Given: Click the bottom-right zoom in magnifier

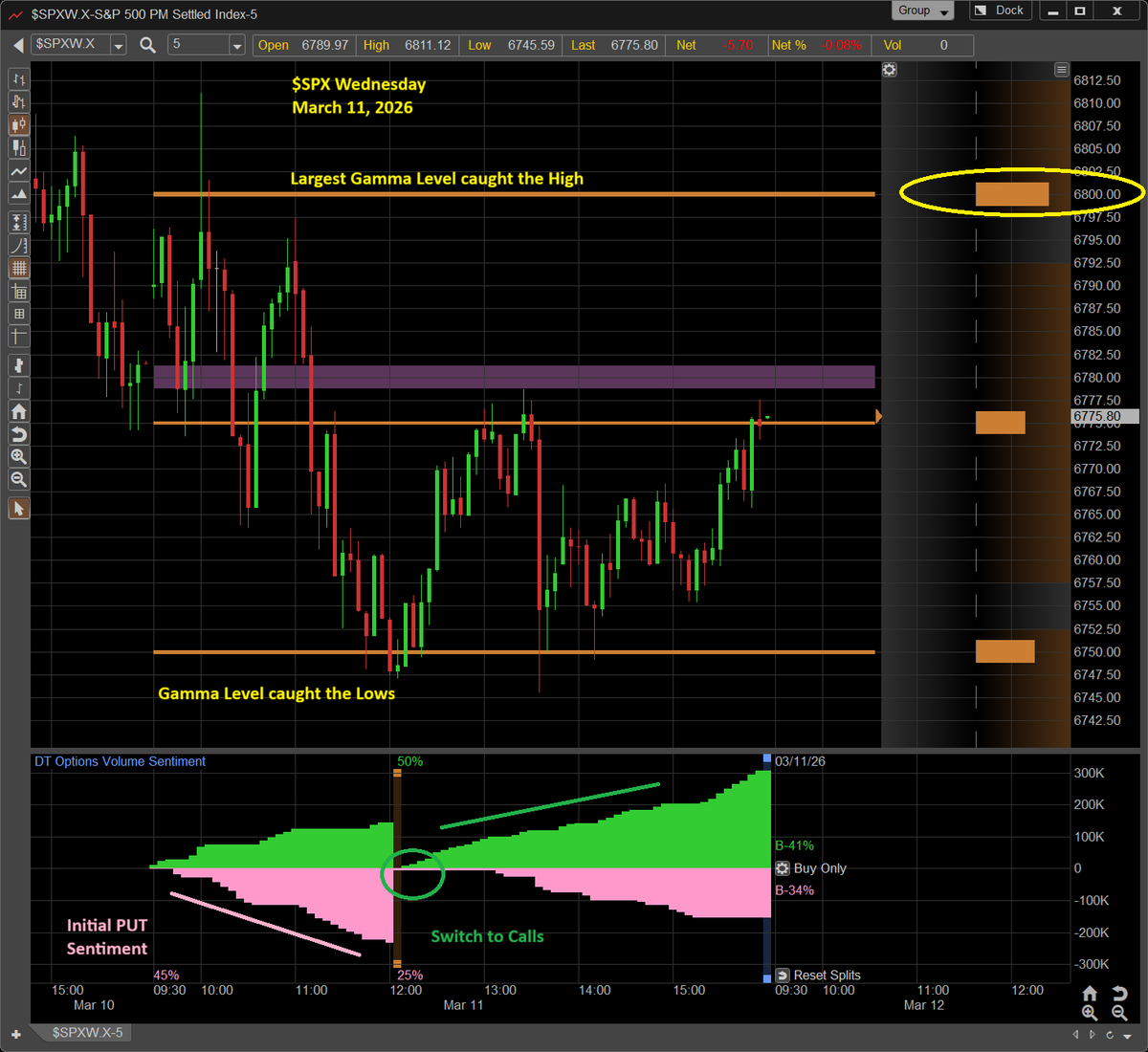Looking at the screenshot, I should coord(1090,1013).
